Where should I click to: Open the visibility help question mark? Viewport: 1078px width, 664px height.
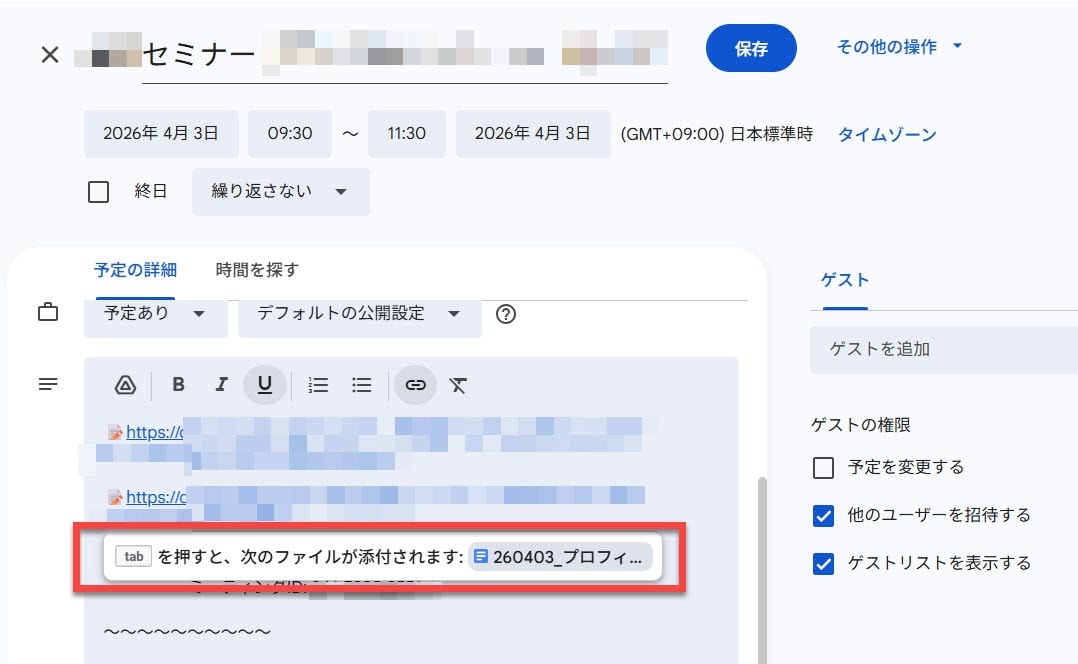coord(506,314)
